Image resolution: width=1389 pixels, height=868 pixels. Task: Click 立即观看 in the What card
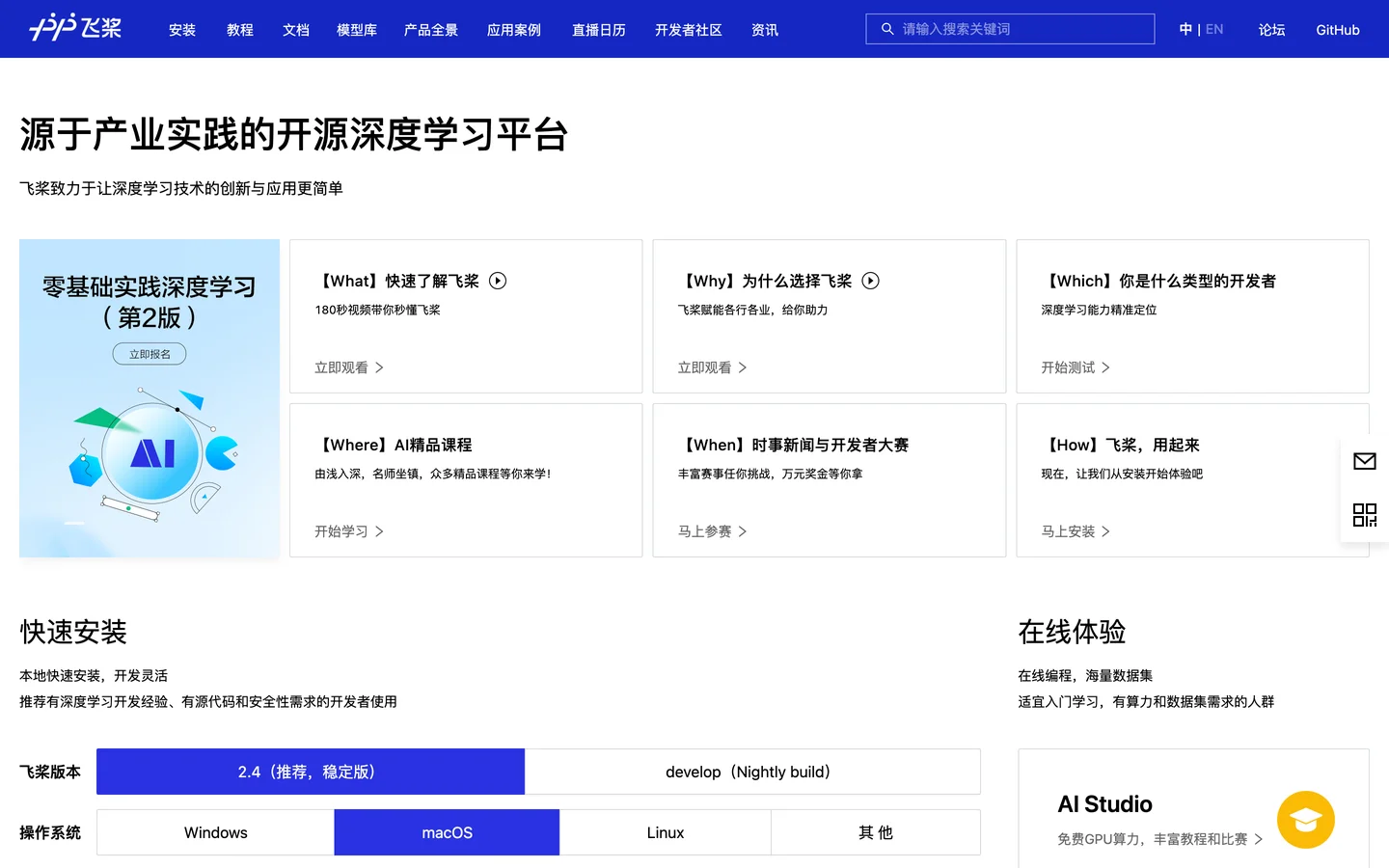[341, 367]
